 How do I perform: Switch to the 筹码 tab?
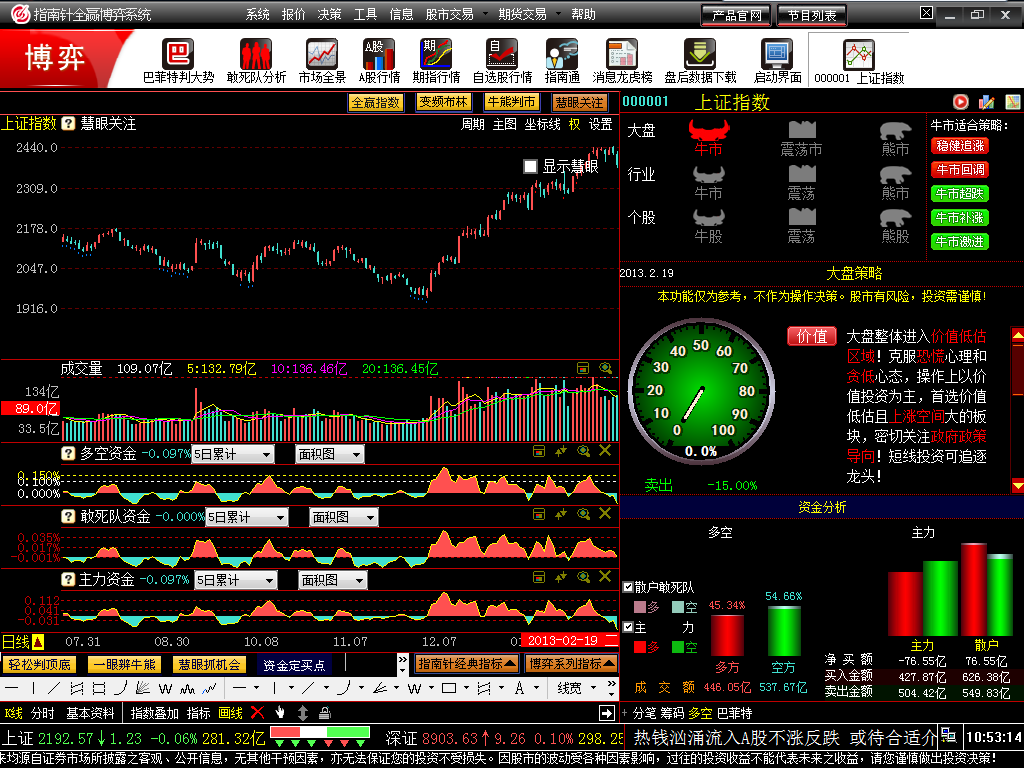click(671, 713)
